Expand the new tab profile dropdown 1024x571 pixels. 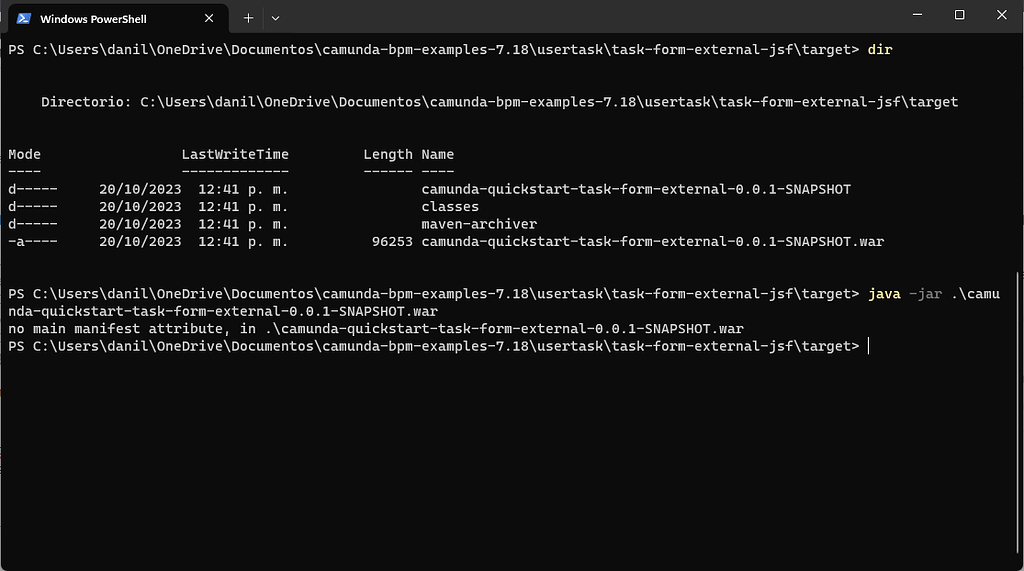point(276,18)
